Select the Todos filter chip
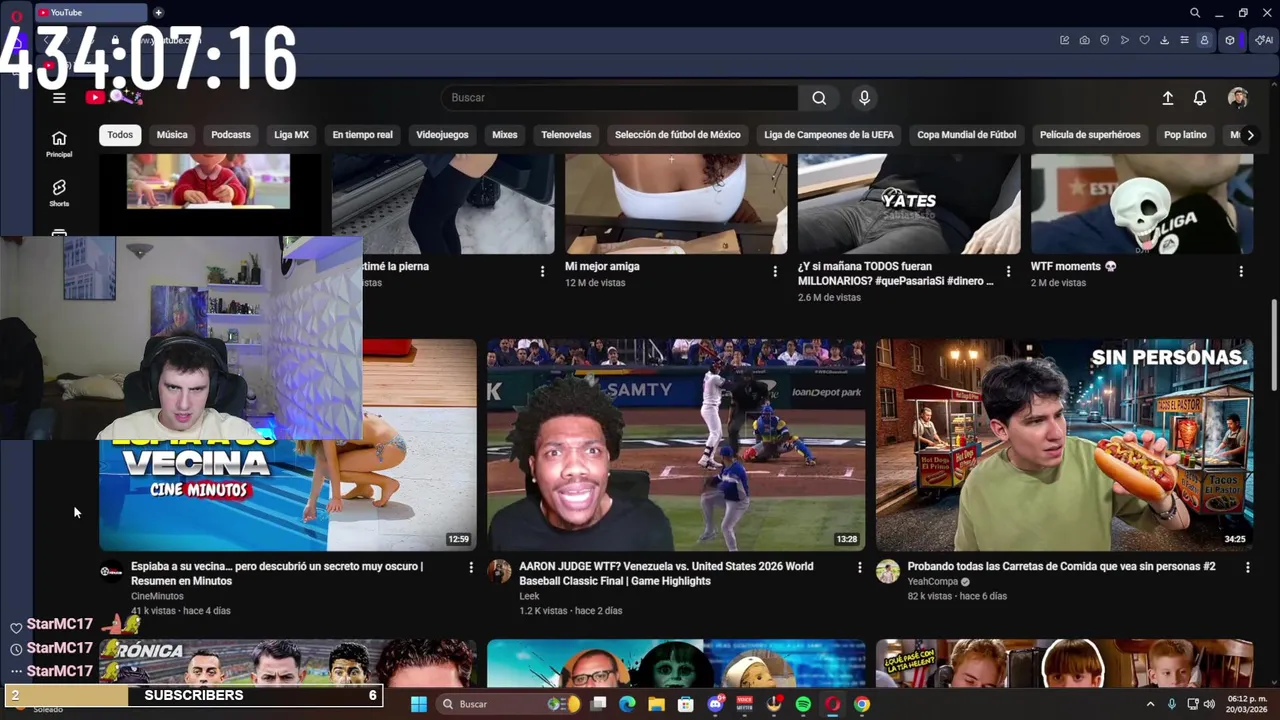Viewport: 1280px width, 720px height. point(120,135)
